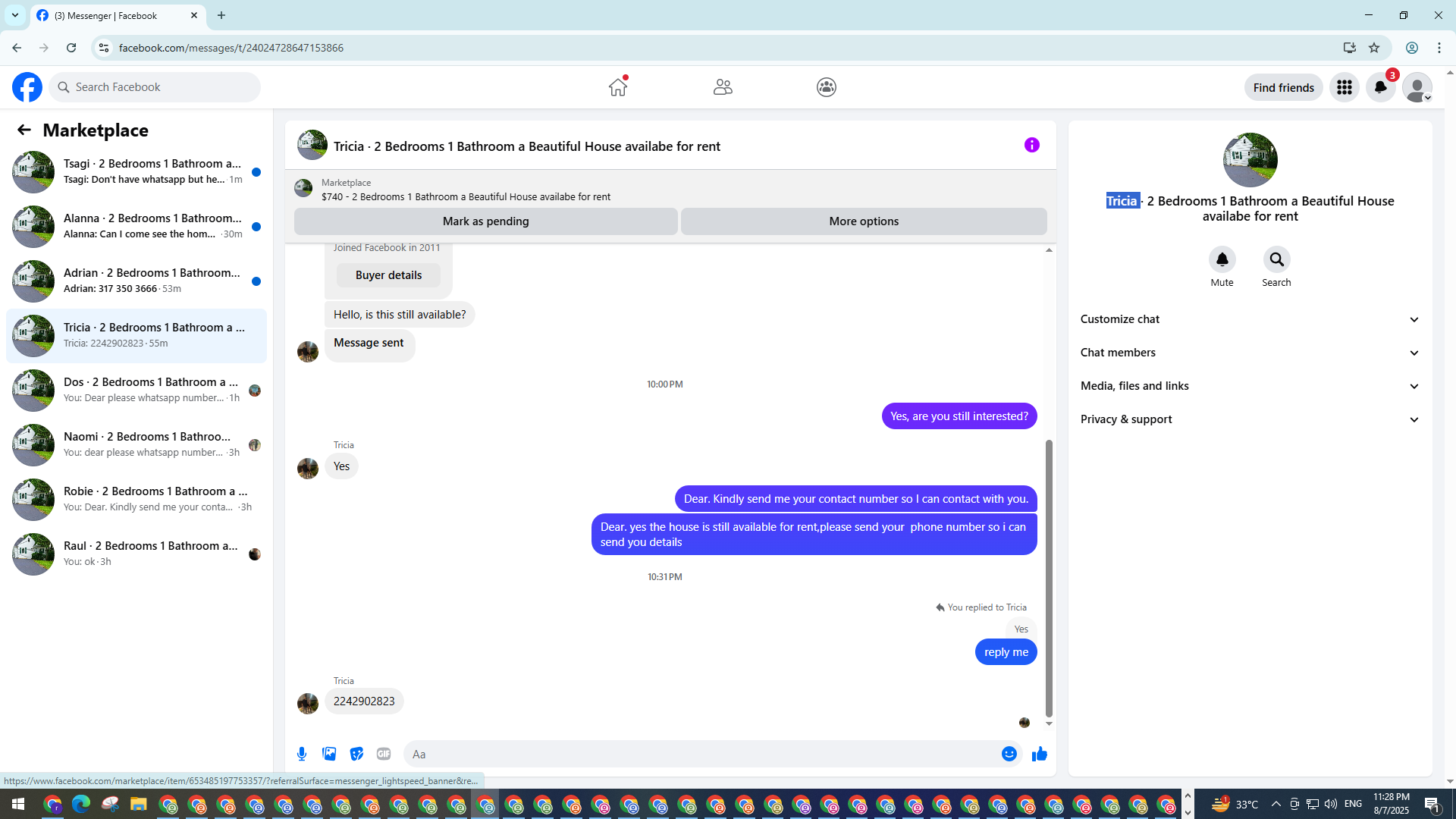Click the Buyer details button
The image size is (1456, 819).
[388, 275]
